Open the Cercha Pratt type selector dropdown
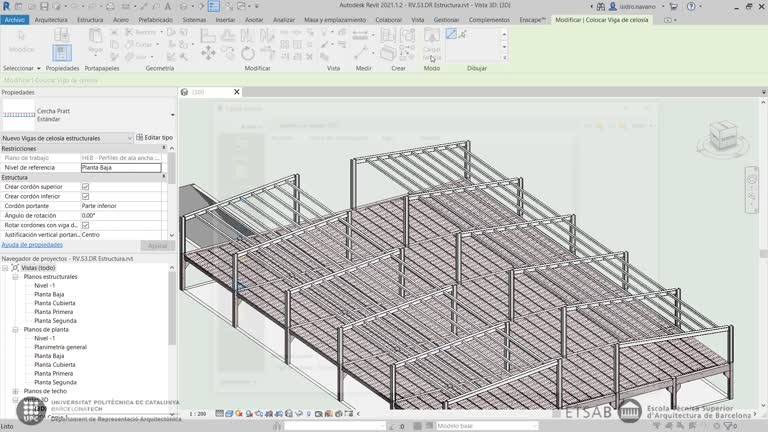Screen dimensions: 768x432 [171, 115]
